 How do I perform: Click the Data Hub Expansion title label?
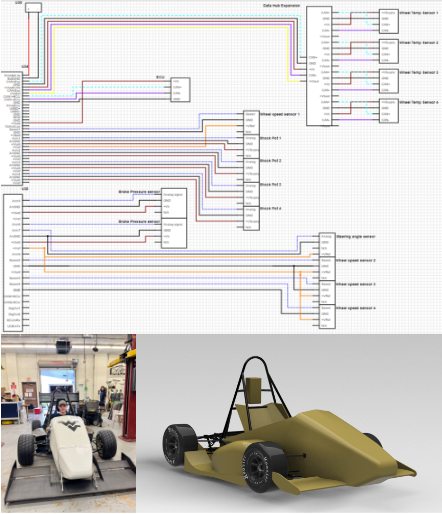(x=282, y=5)
